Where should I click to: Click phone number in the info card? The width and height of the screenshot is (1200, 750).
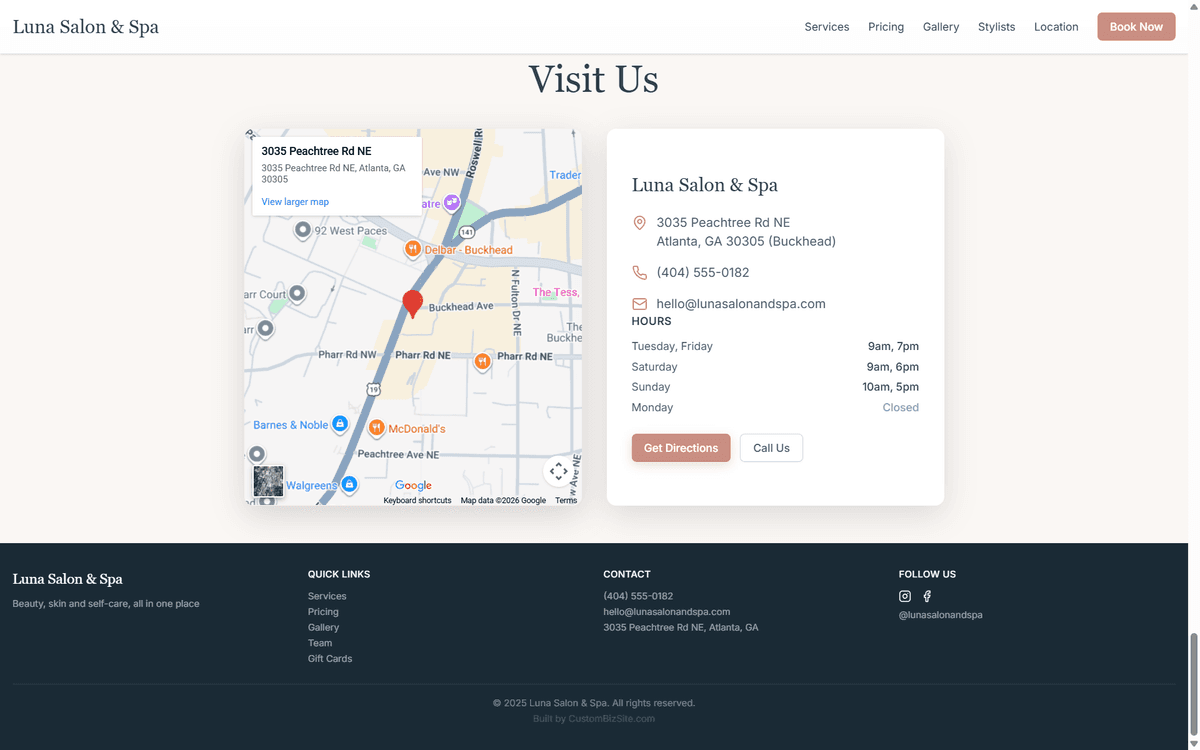[x=703, y=273]
